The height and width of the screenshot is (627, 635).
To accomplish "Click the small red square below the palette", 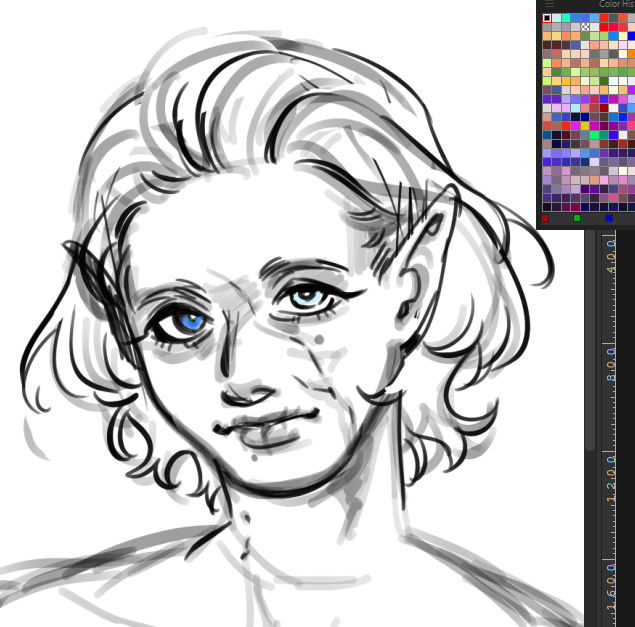I will pyautogui.click(x=545, y=218).
